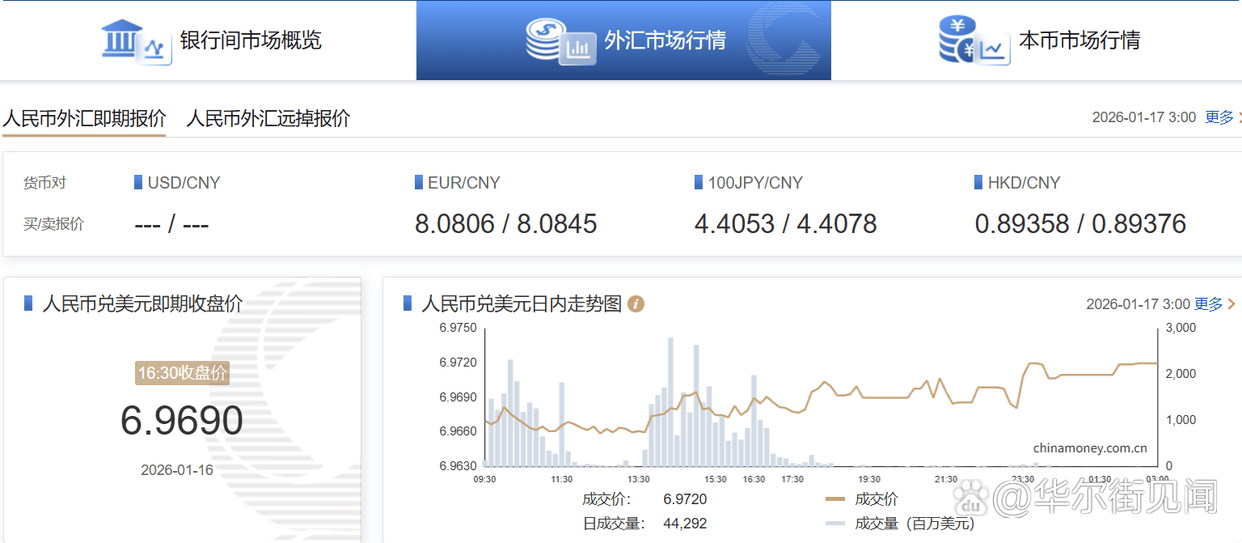The image size is (1242, 543).
Task: Switch to 人民币外汇远掉报价 tab
Action: (x=268, y=118)
